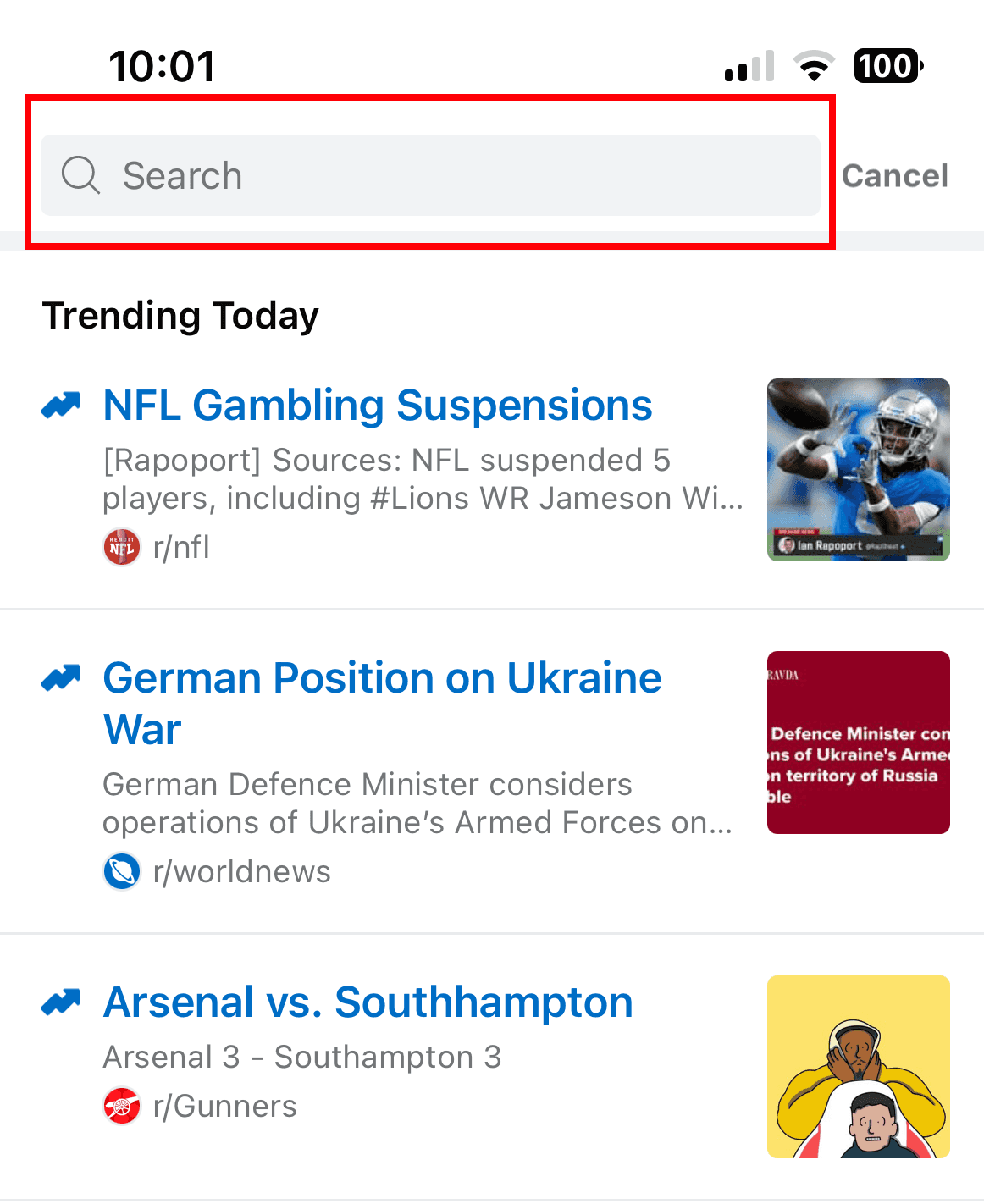Visit the r/Gunners subreddit link
984x1204 pixels.
pos(225,1106)
